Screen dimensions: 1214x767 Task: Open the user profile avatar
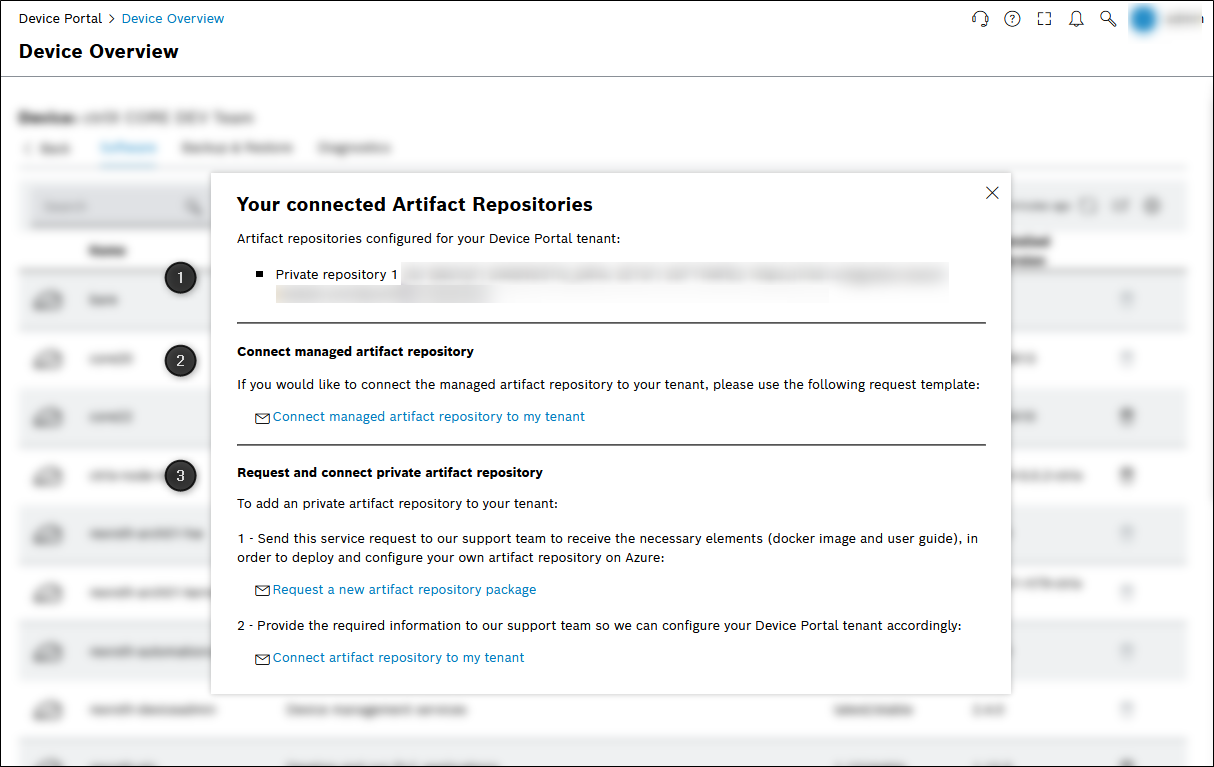1144,19
